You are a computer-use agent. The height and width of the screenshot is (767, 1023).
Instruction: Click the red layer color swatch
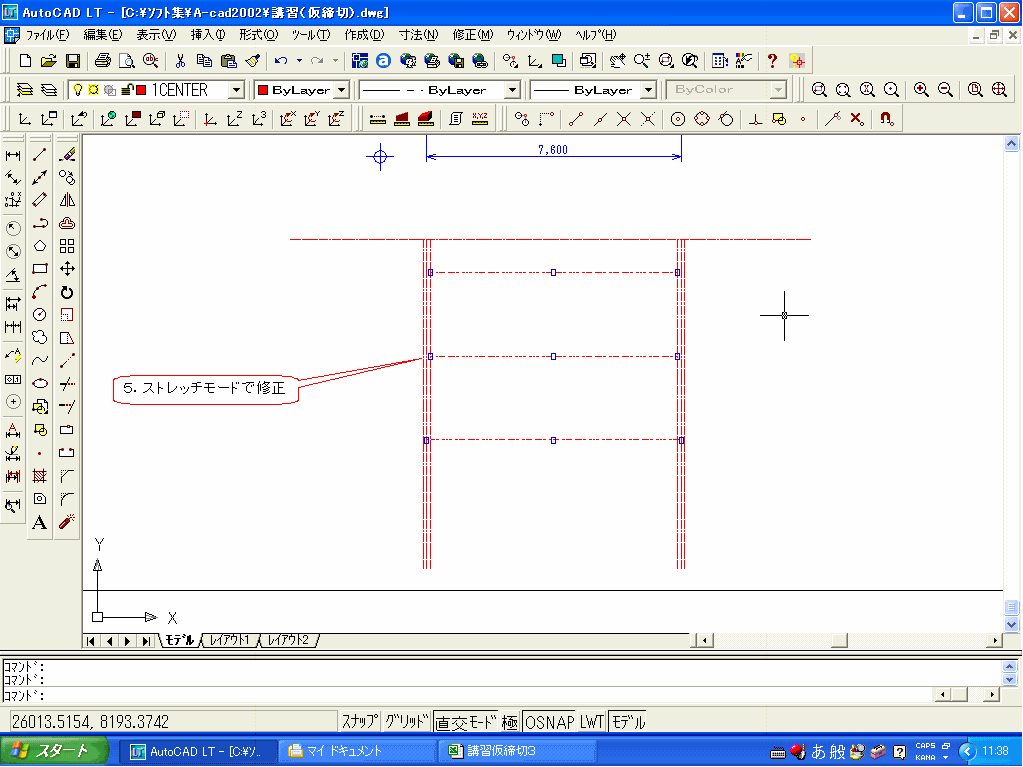pyautogui.click(x=141, y=90)
